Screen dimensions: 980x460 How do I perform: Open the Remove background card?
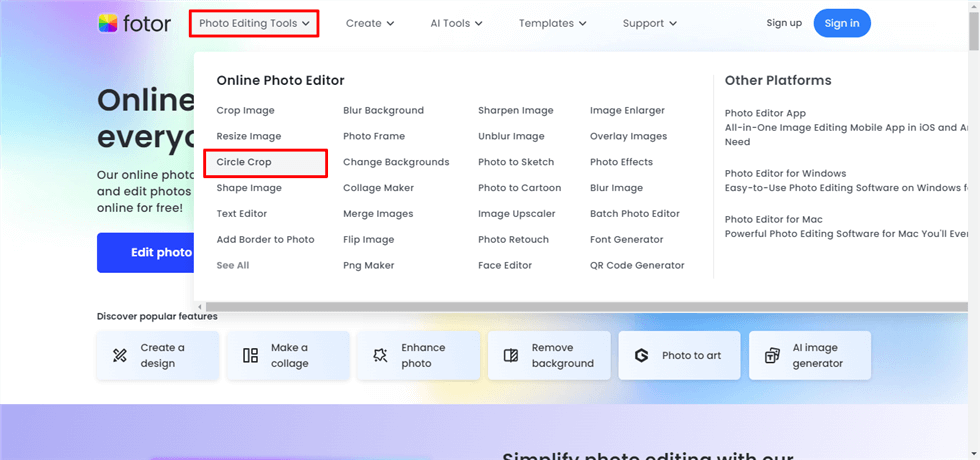[549, 356]
